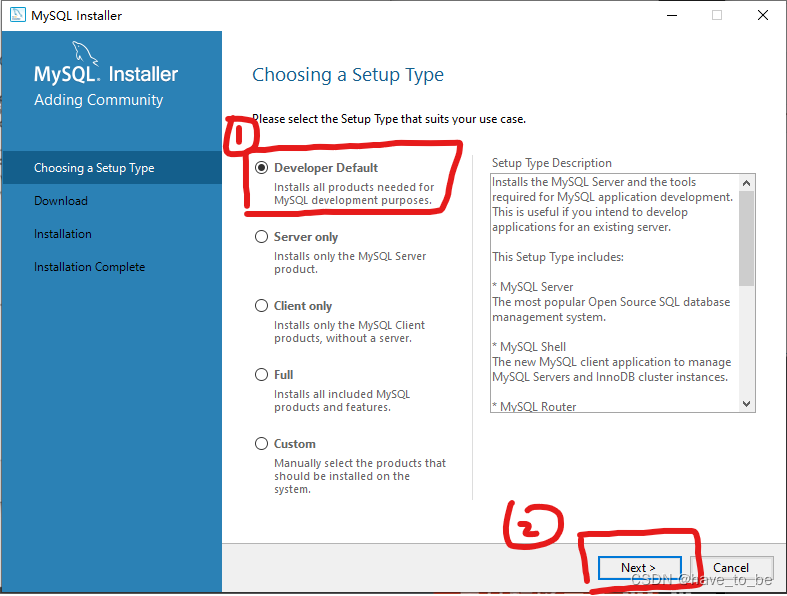The image size is (787, 596).
Task: Click the description scrollbar down arrow
Action: coord(746,404)
